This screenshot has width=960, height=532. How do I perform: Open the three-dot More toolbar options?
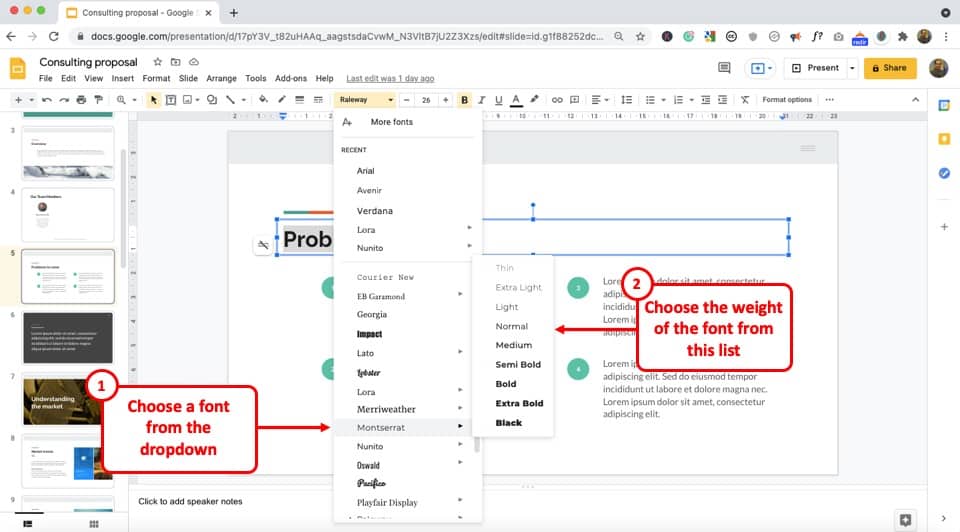click(830, 100)
